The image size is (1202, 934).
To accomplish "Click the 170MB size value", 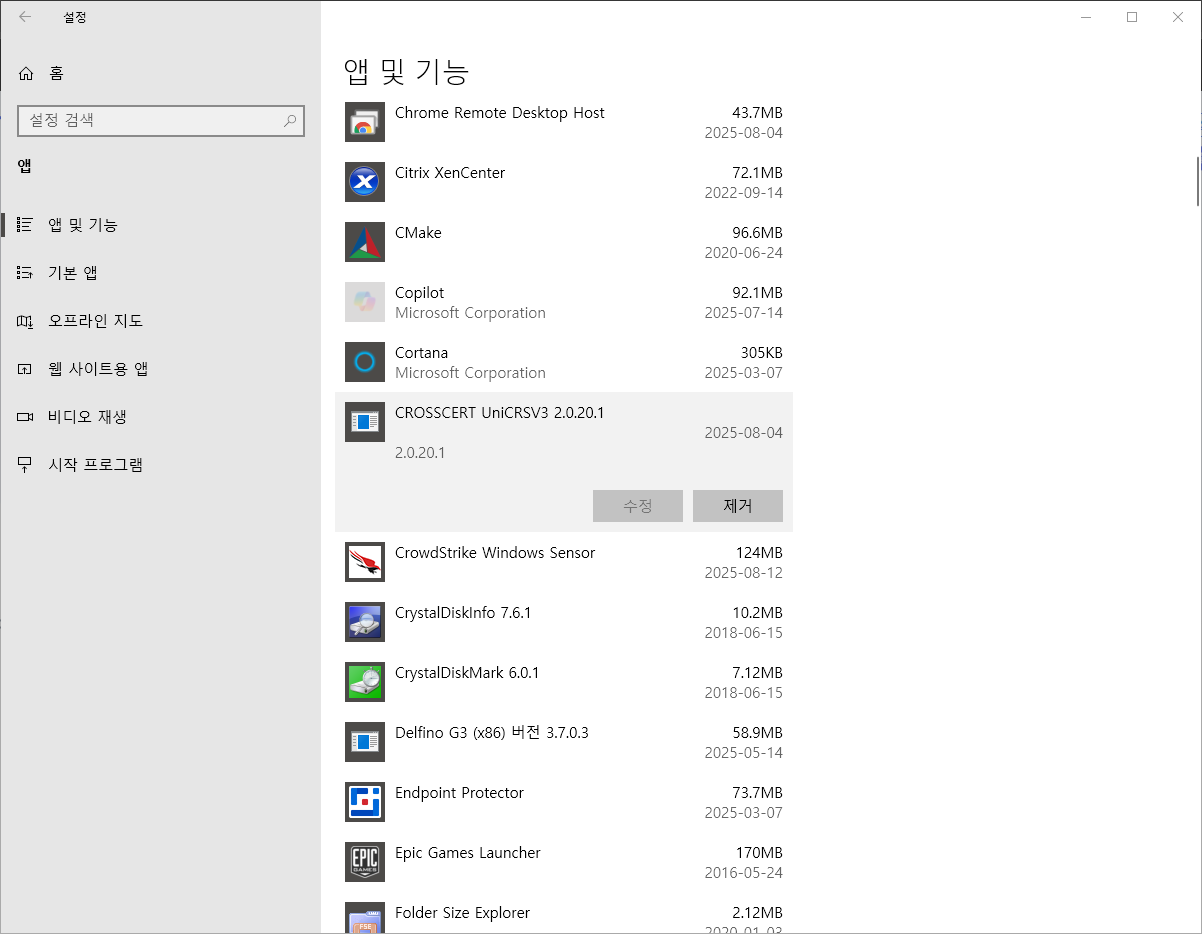I will click(759, 853).
